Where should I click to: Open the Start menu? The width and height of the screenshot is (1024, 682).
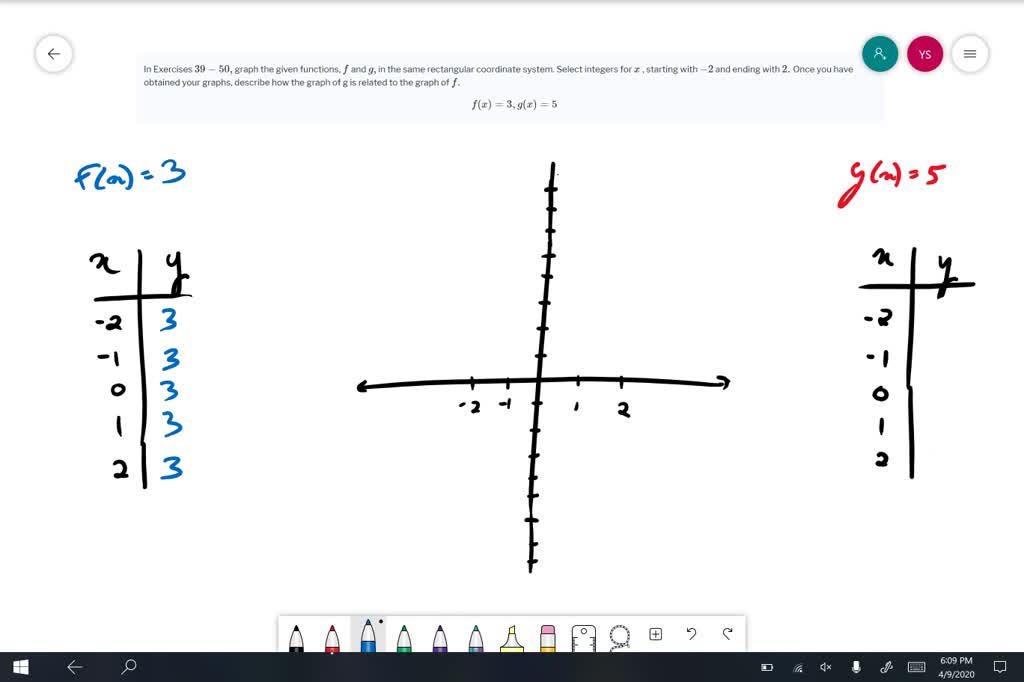[x=20, y=666]
